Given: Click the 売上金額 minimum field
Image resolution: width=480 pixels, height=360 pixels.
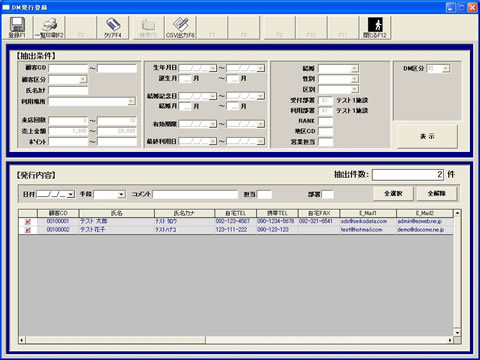Looking at the screenshot, I should (68, 131).
